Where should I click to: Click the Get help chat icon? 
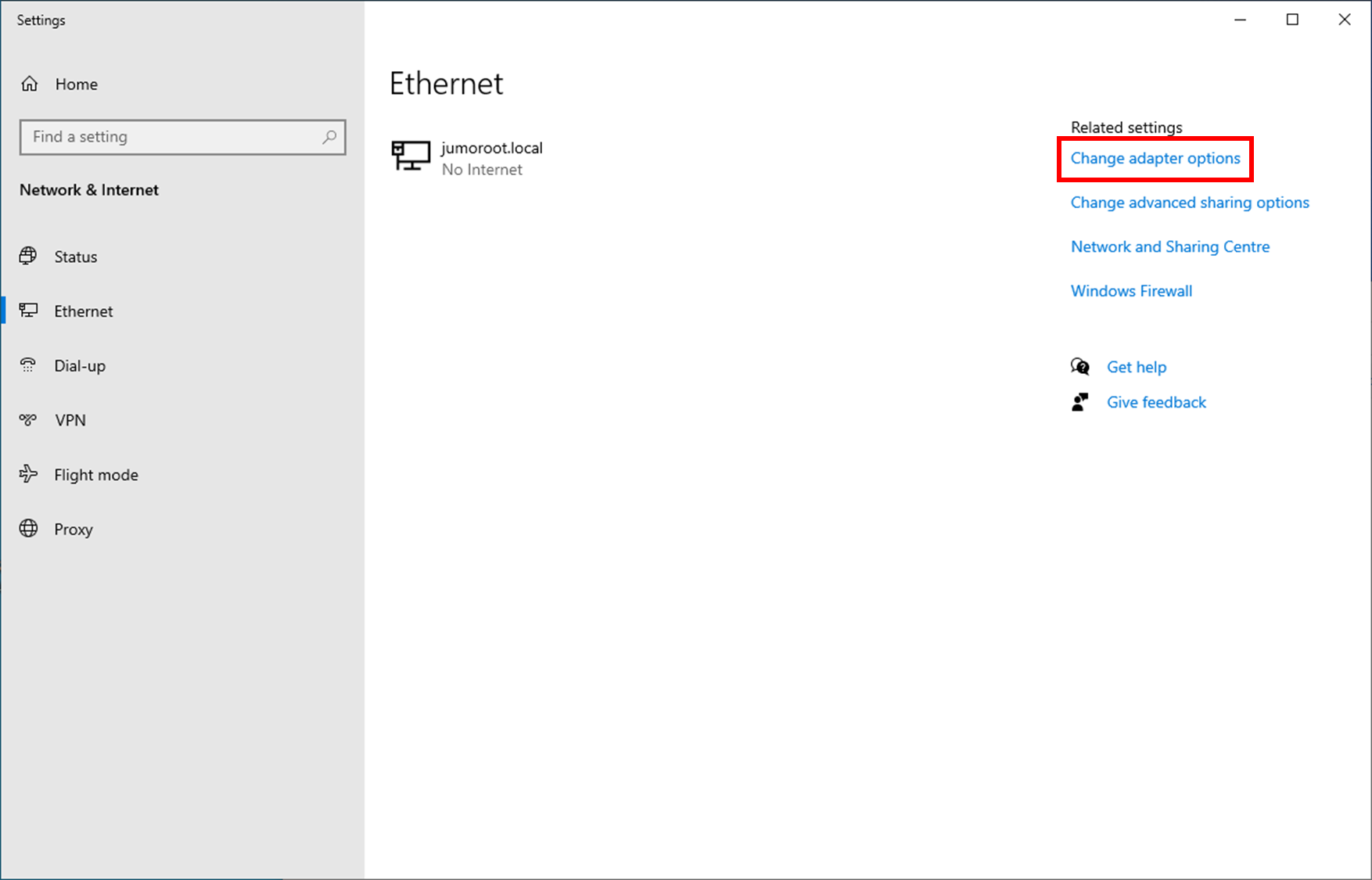tap(1080, 367)
